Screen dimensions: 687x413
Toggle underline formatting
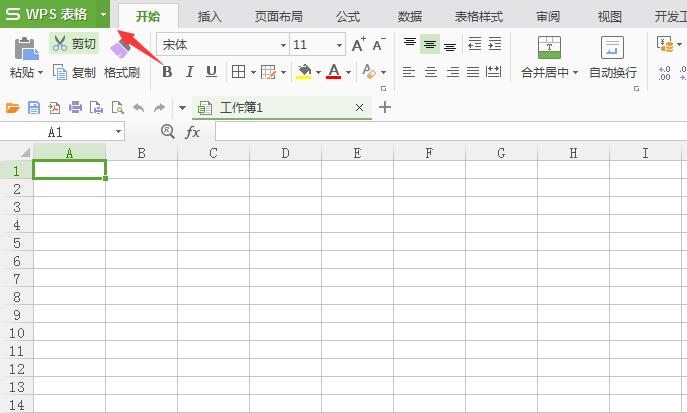coord(211,71)
